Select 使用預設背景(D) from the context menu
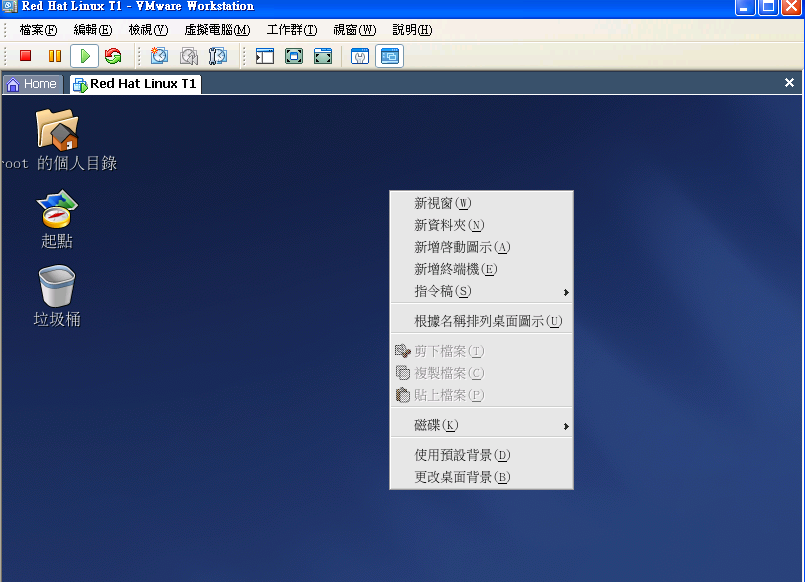 coord(482,455)
